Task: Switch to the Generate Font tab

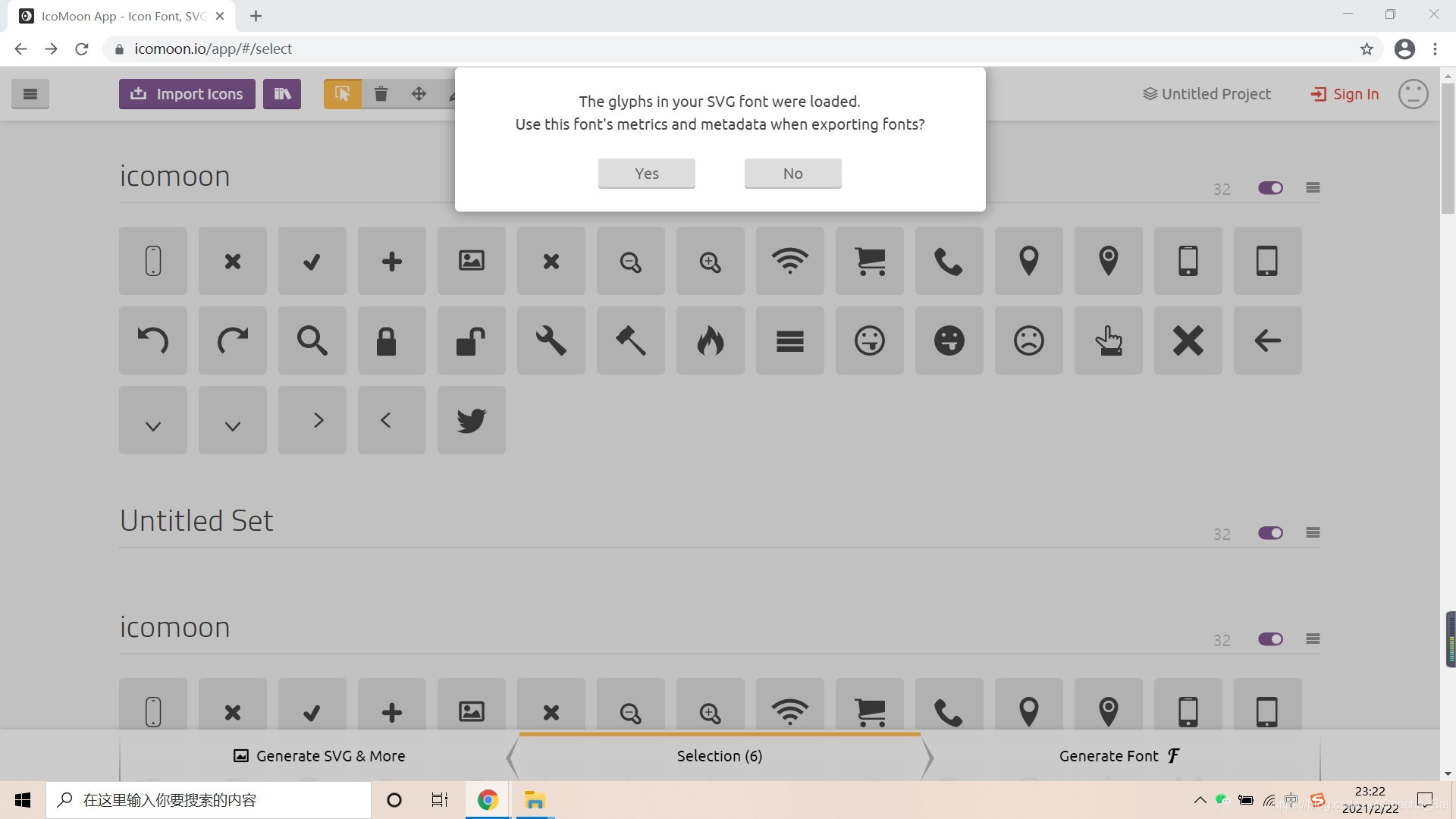Action: click(1119, 756)
